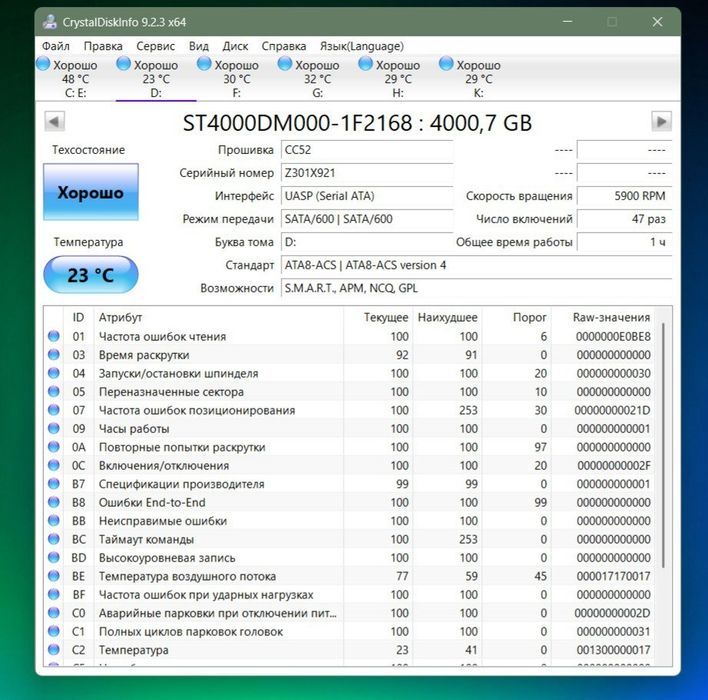708x700 pixels.
Task: Click status orb for Часы работы
Action: click(x=54, y=428)
